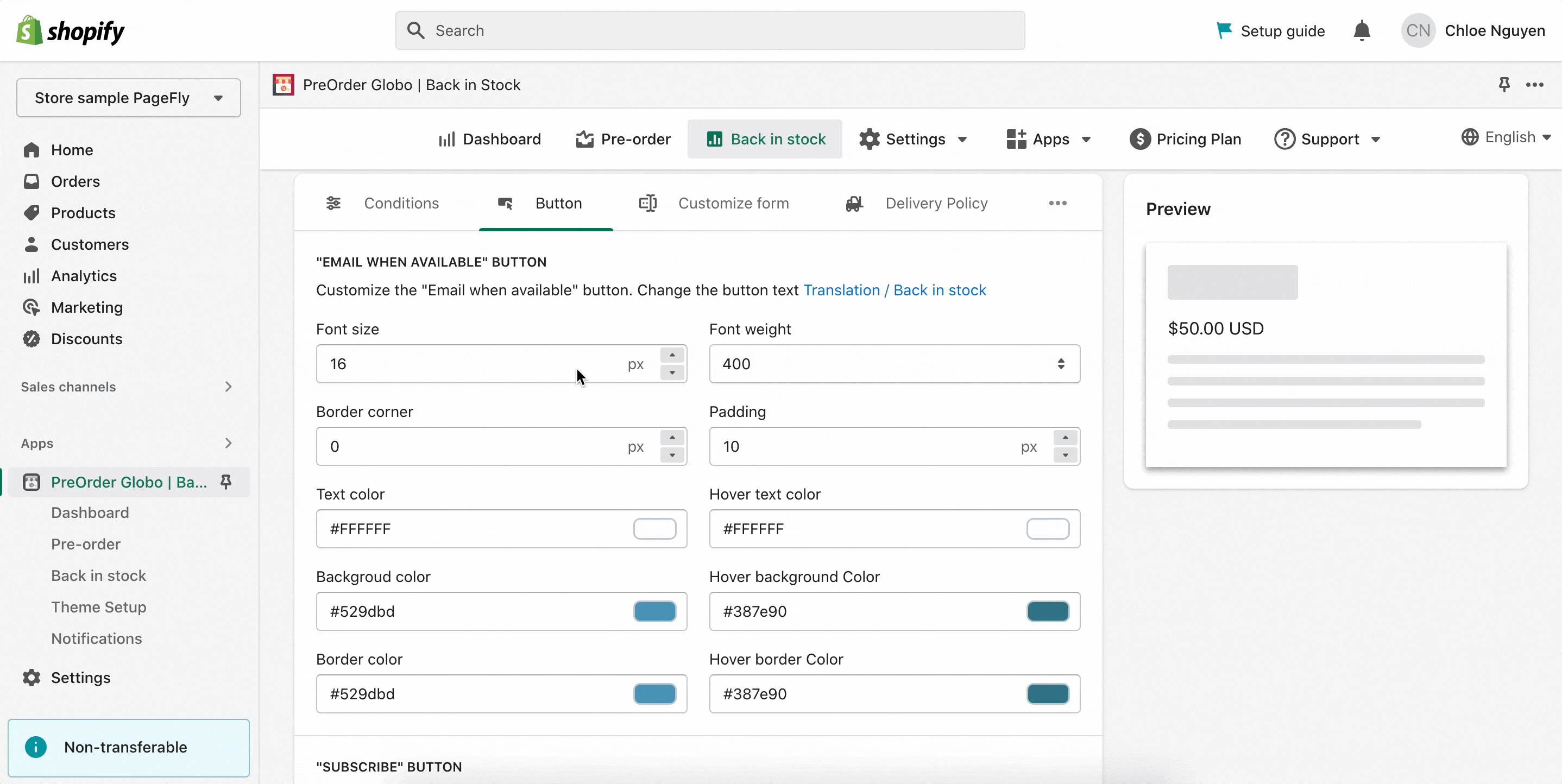Increase Border corner with up arrow
The height and width of the screenshot is (784, 1562).
click(x=672, y=437)
